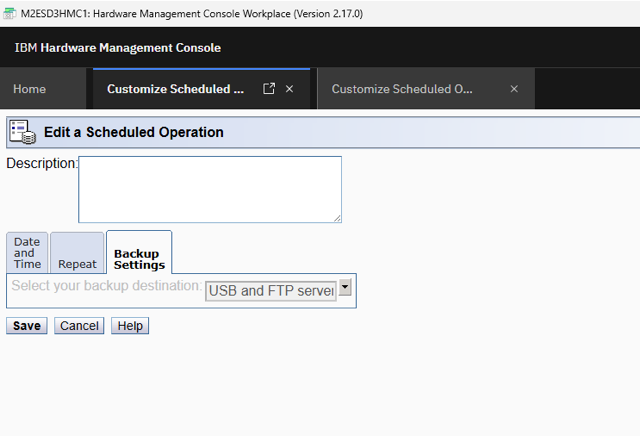The width and height of the screenshot is (640, 436).
Task: Switch to the inactive Customize Scheduled O... tab
Action: 402,89
